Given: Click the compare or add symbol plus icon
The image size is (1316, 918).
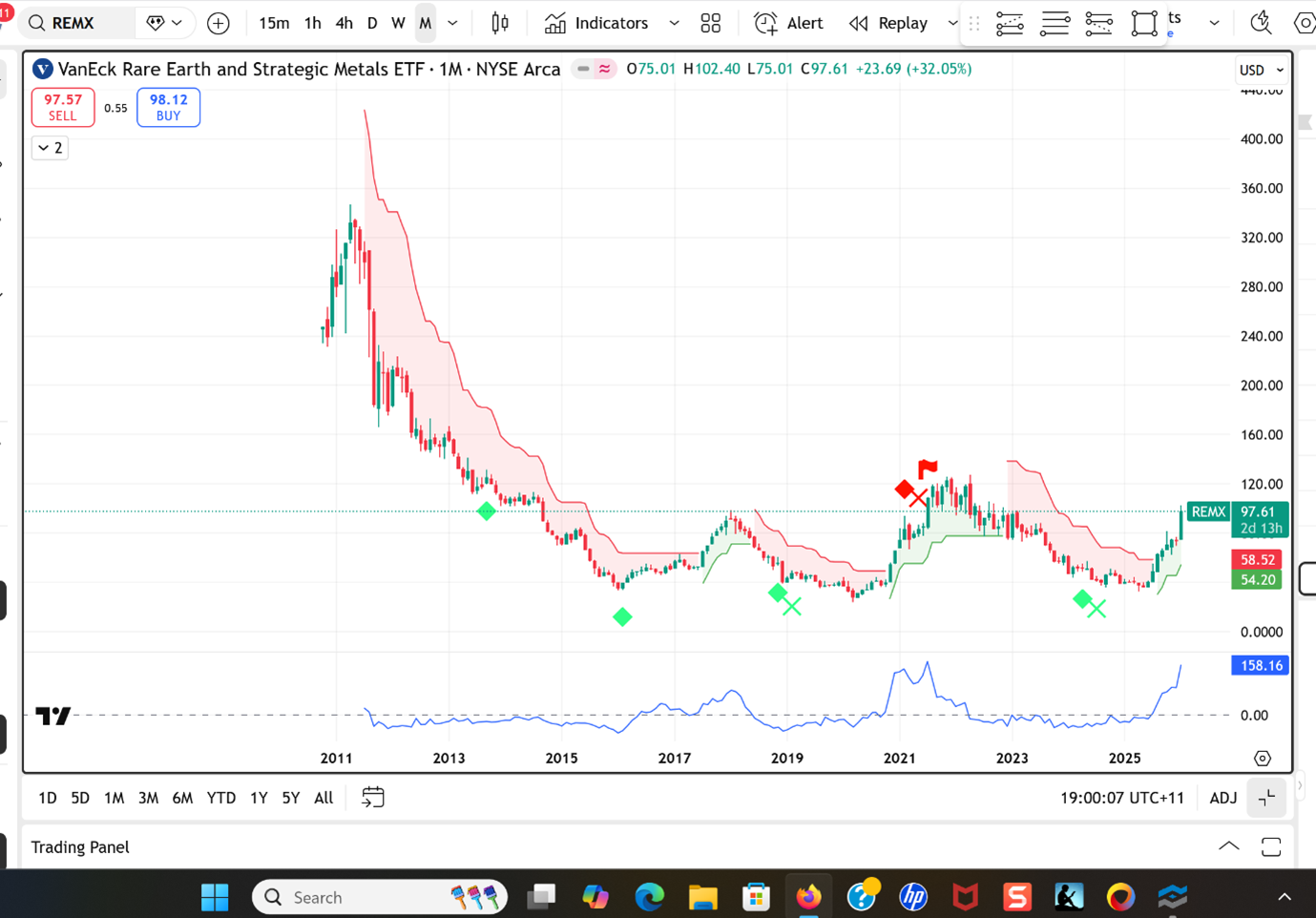Looking at the screenshot, I should [219, 23].
